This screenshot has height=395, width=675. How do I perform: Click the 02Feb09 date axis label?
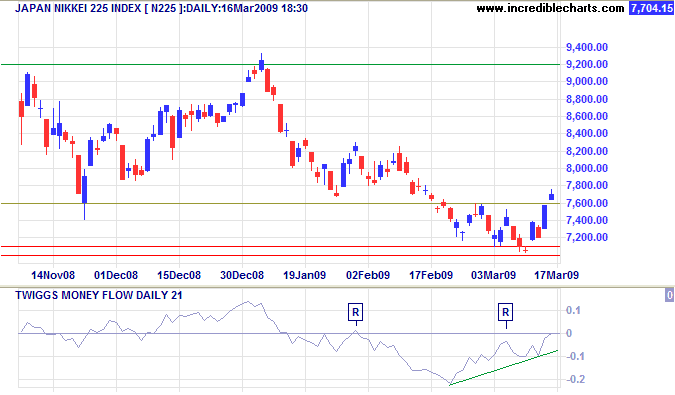(x=368, y=275)
